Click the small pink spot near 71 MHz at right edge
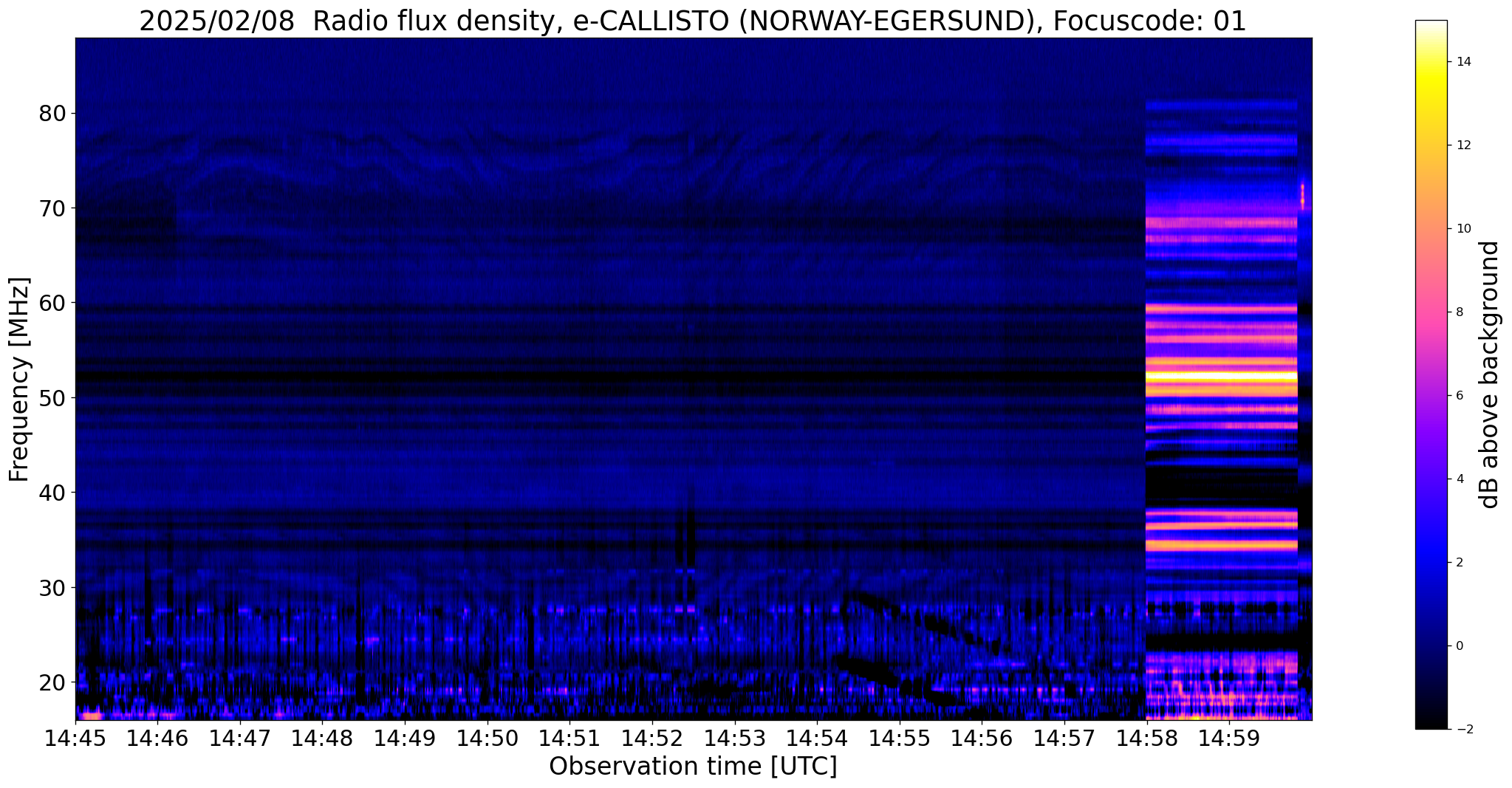This screenshot has width=1512, height=788. 1302,196
